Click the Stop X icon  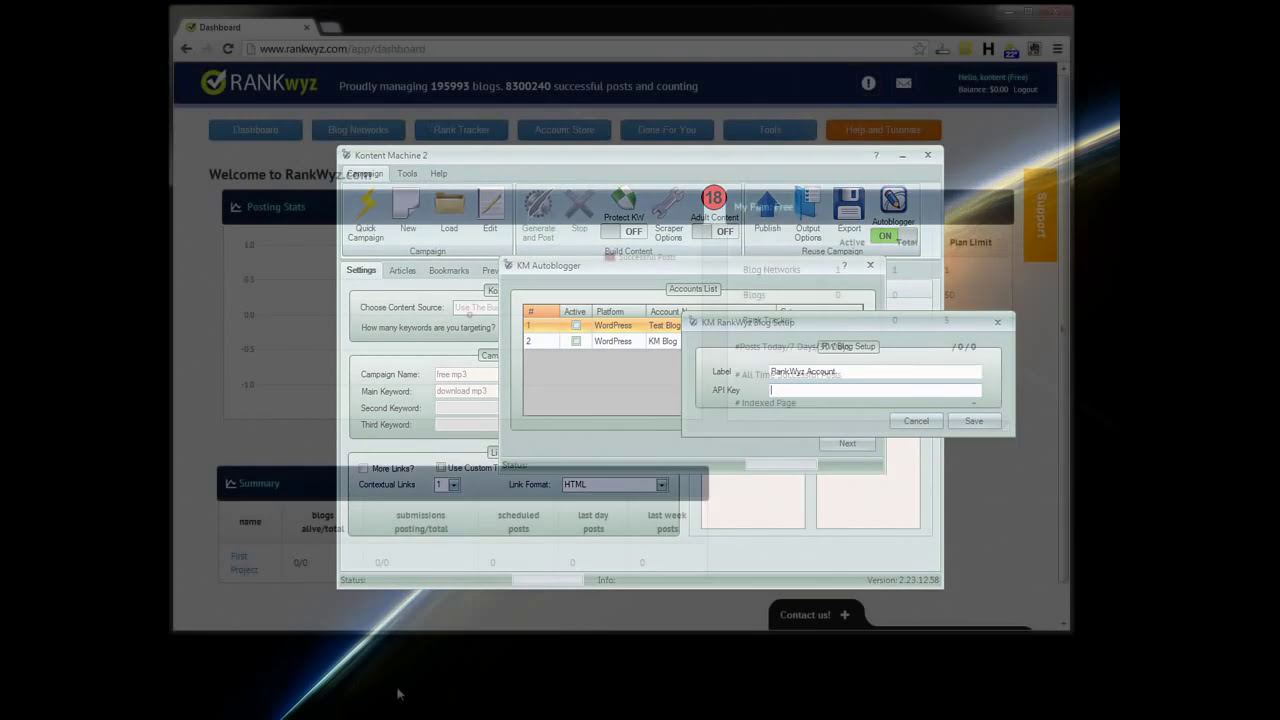pos(579,204)
